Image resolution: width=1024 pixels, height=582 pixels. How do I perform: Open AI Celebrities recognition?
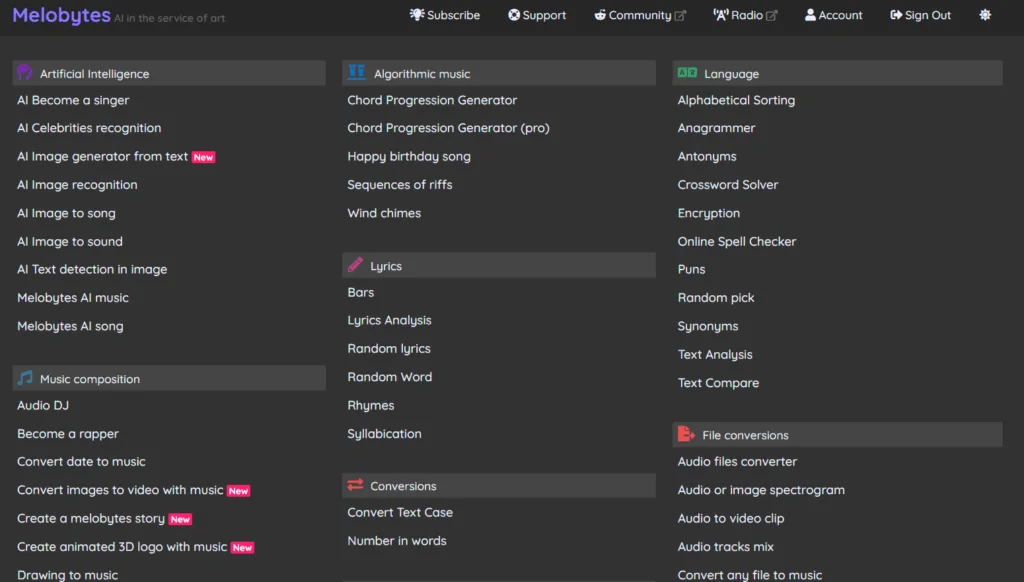[x=89, y=128]
